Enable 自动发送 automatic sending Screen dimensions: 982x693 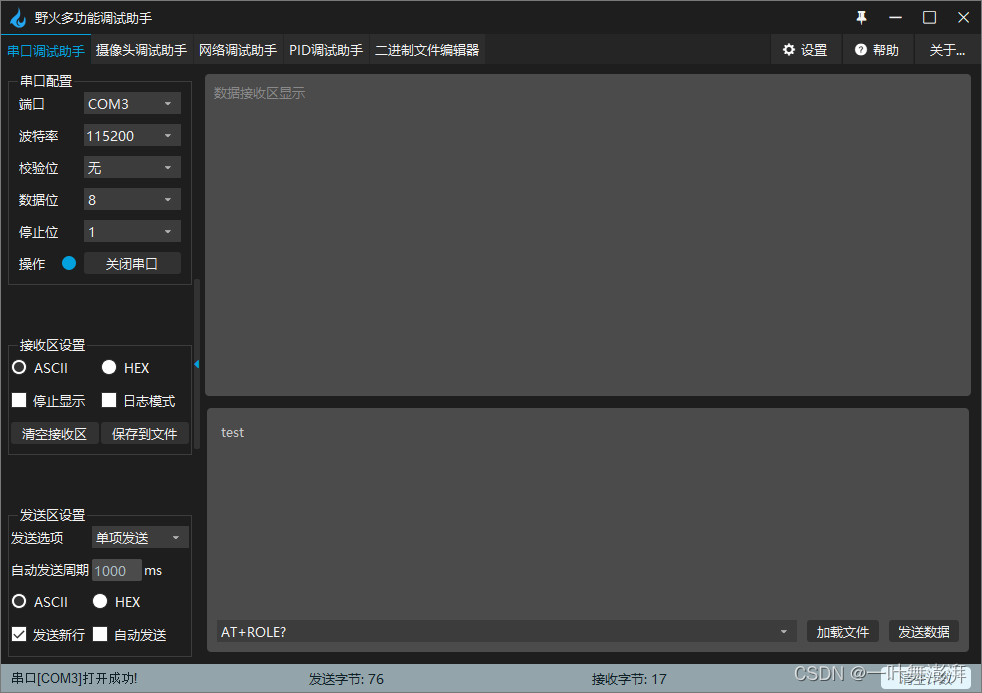point(100,634)
